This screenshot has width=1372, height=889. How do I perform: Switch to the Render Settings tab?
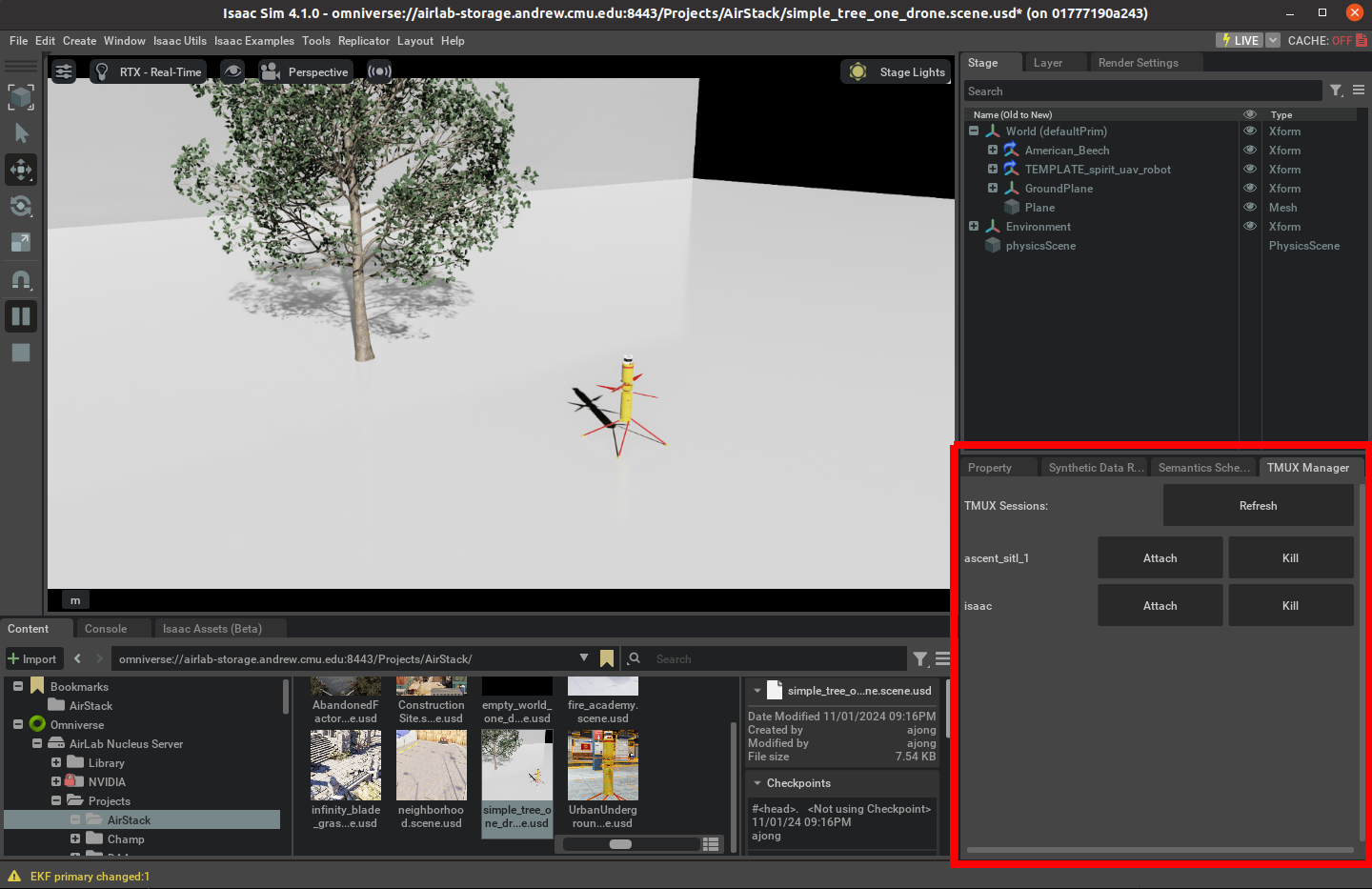click(1138, 63)
